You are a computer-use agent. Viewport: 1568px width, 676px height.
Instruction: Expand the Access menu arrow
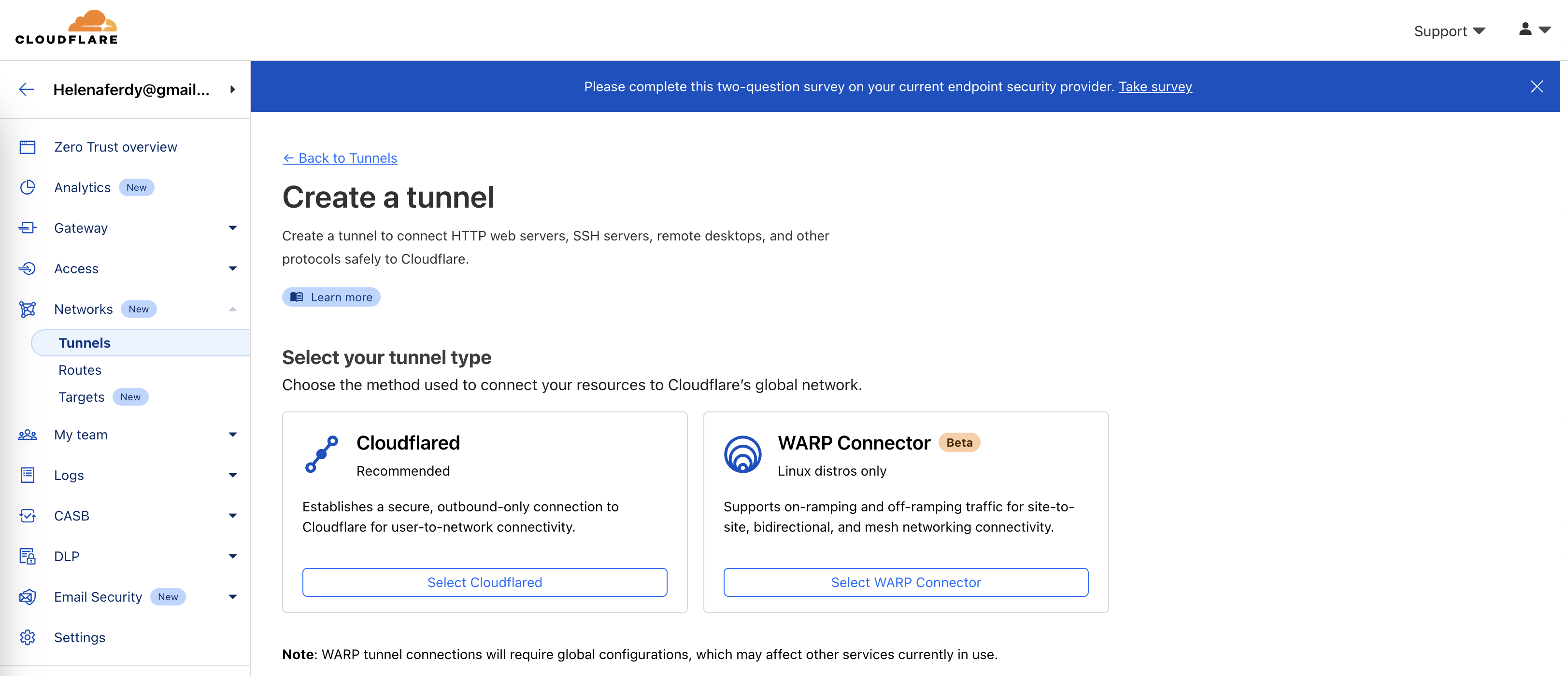click(232, 269)
